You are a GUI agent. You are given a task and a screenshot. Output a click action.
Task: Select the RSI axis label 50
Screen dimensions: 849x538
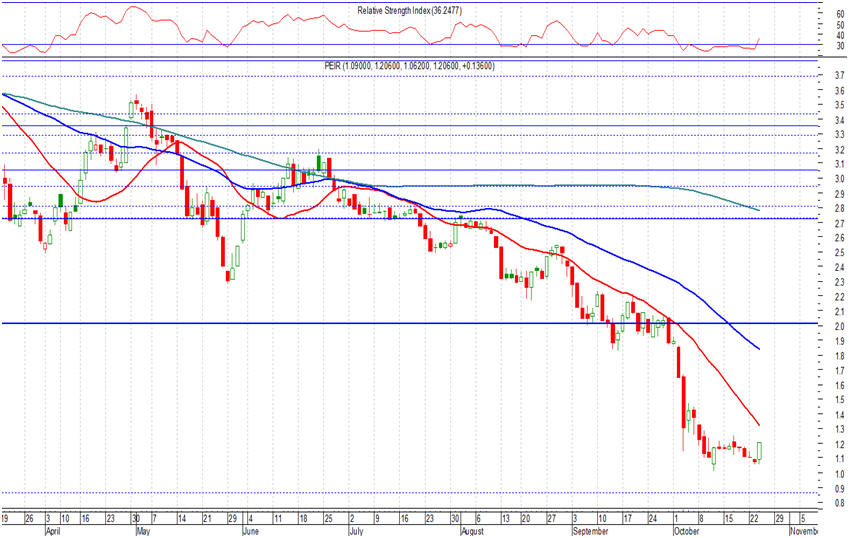pyautogui.click(x=840, y=25)
